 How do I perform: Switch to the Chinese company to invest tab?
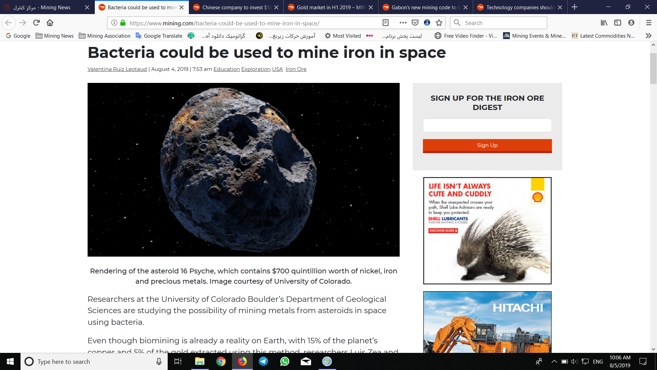click(236, 7)
